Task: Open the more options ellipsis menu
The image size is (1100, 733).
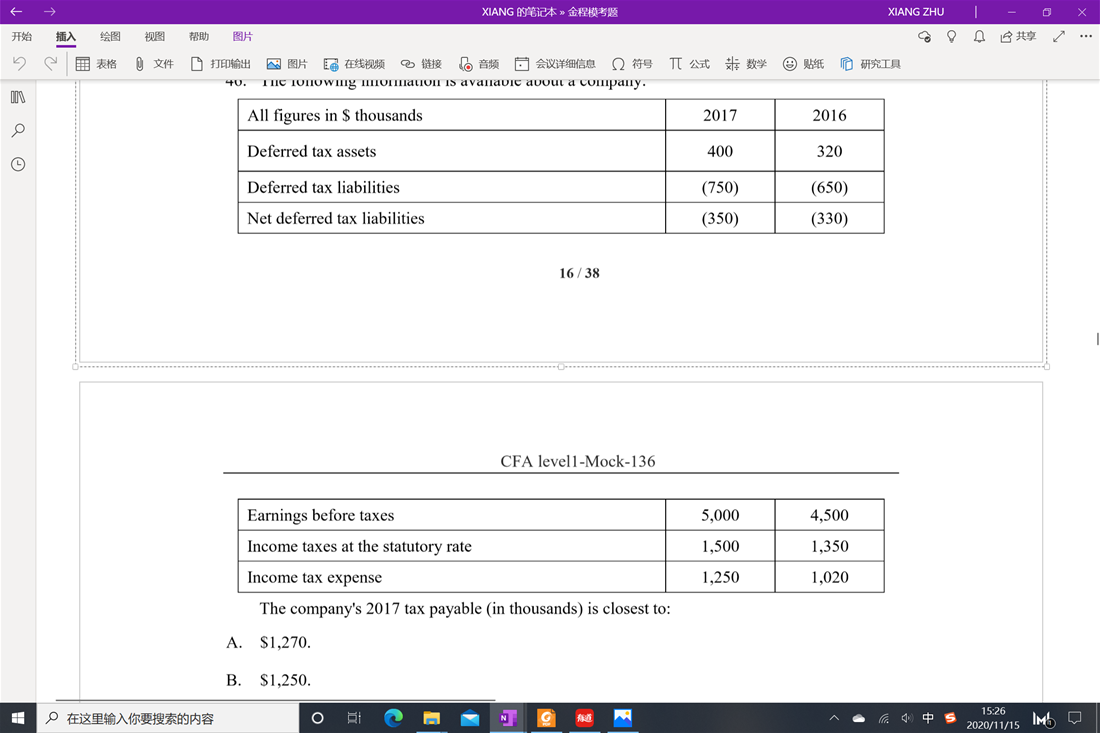Action: (x=1086, y=37)
